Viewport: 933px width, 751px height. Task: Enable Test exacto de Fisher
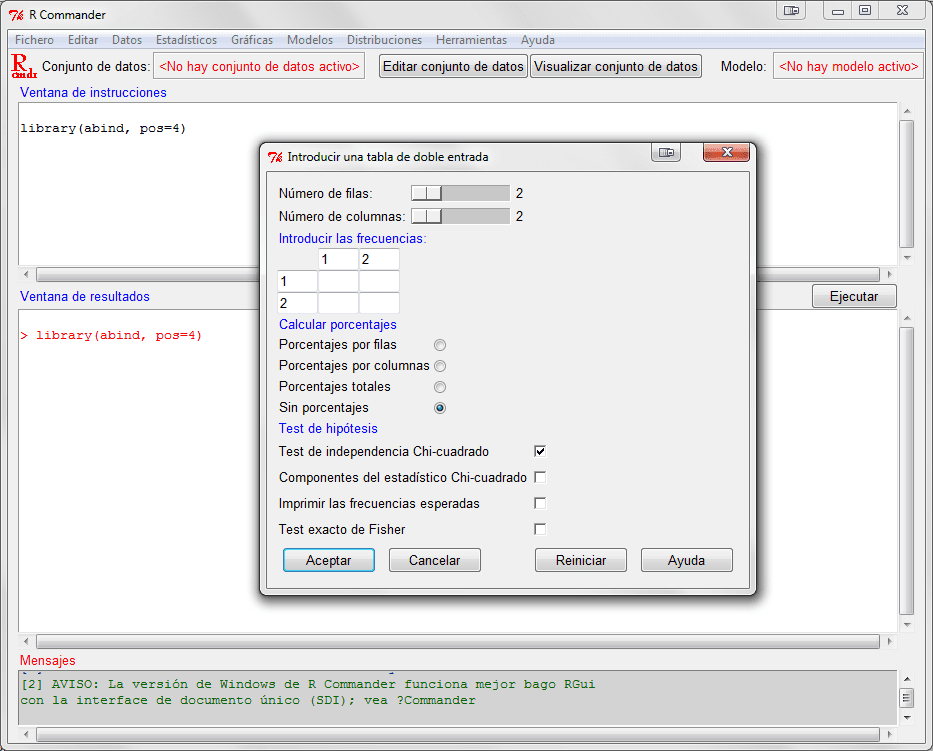[x=540, y=529]
